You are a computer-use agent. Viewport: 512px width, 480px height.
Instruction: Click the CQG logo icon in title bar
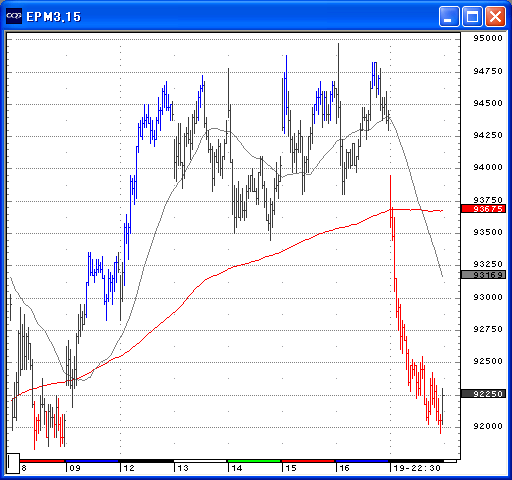click(x=14, y=16)
